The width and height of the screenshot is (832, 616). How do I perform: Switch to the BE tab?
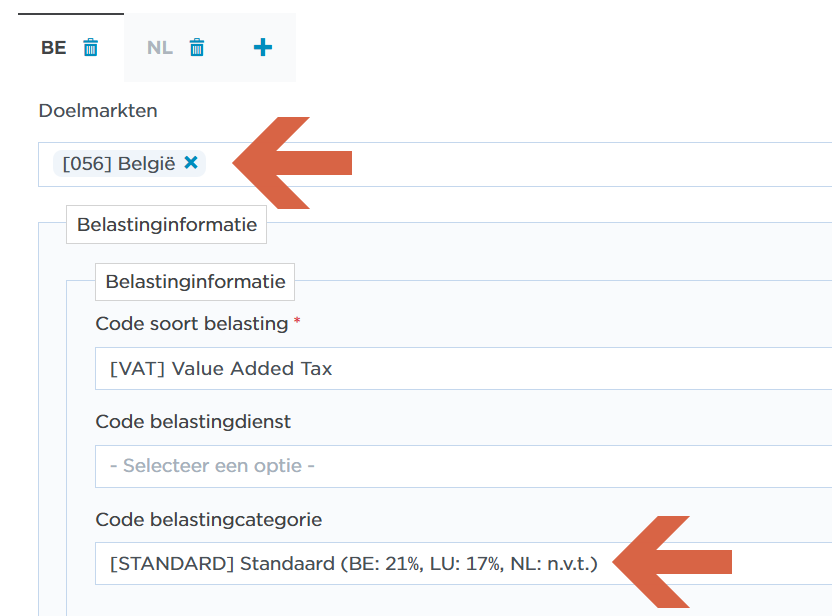tap(54, 48)
